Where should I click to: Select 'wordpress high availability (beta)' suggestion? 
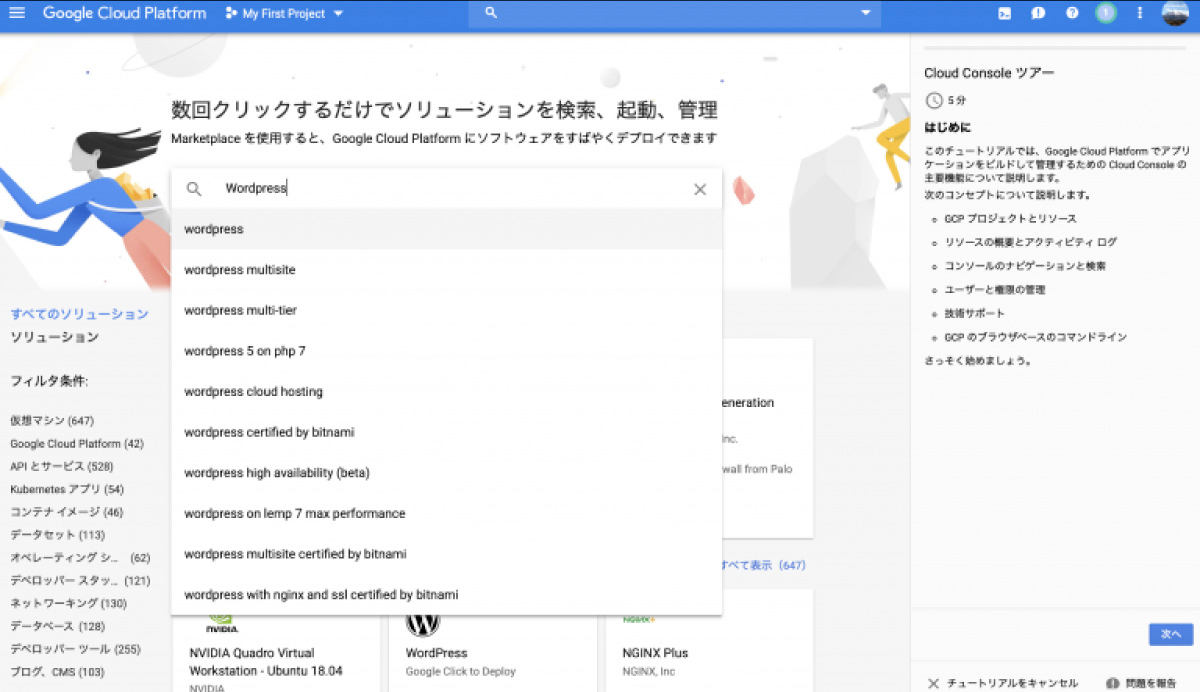point(447,472)
